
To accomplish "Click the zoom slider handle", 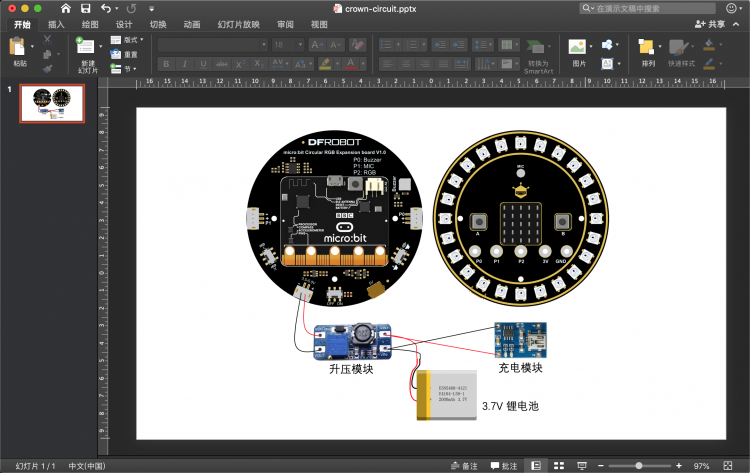I will (x=639, y=465).
